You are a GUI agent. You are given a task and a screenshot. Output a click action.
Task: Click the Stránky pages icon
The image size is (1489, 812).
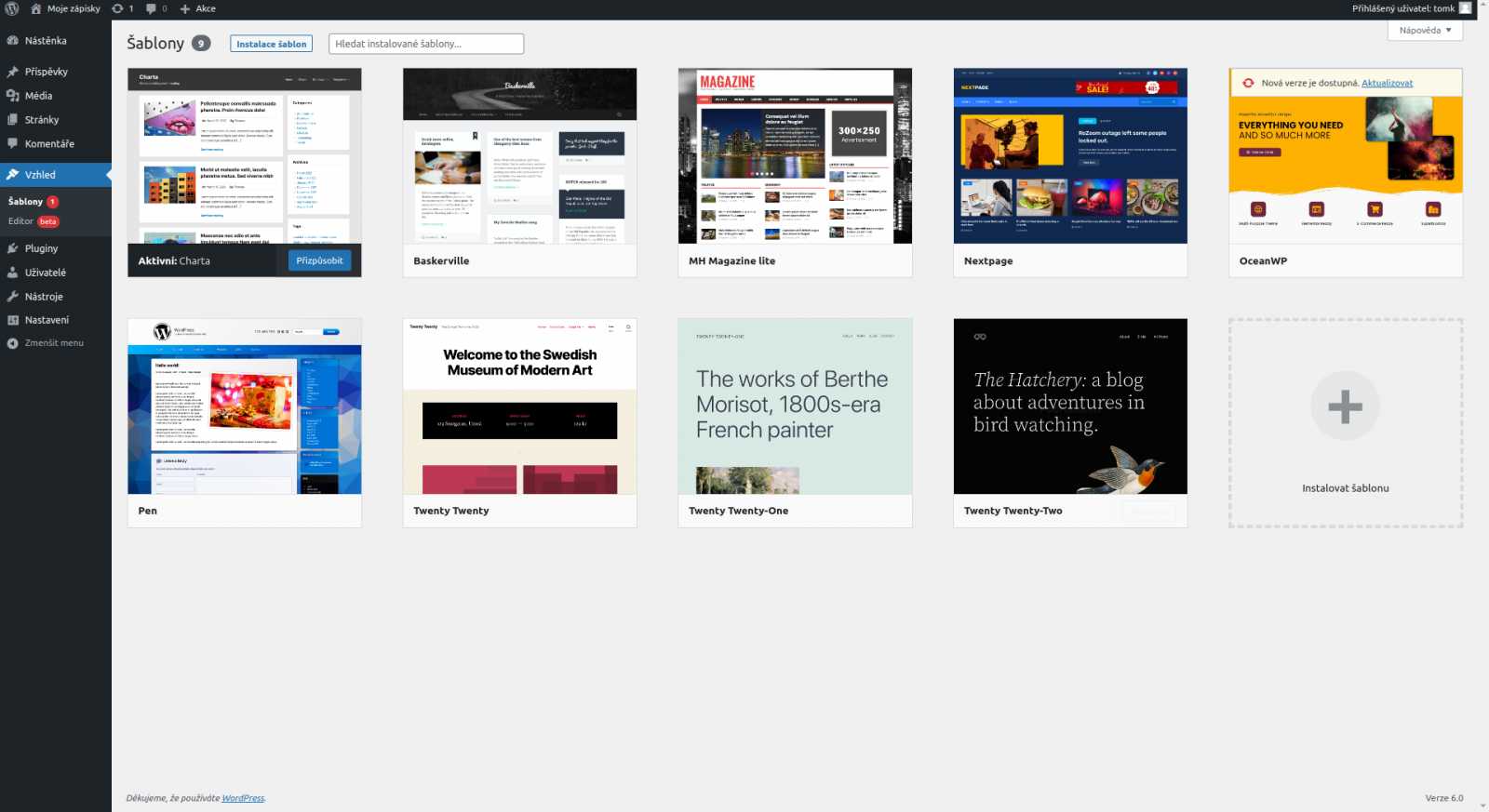click(12, 120)
